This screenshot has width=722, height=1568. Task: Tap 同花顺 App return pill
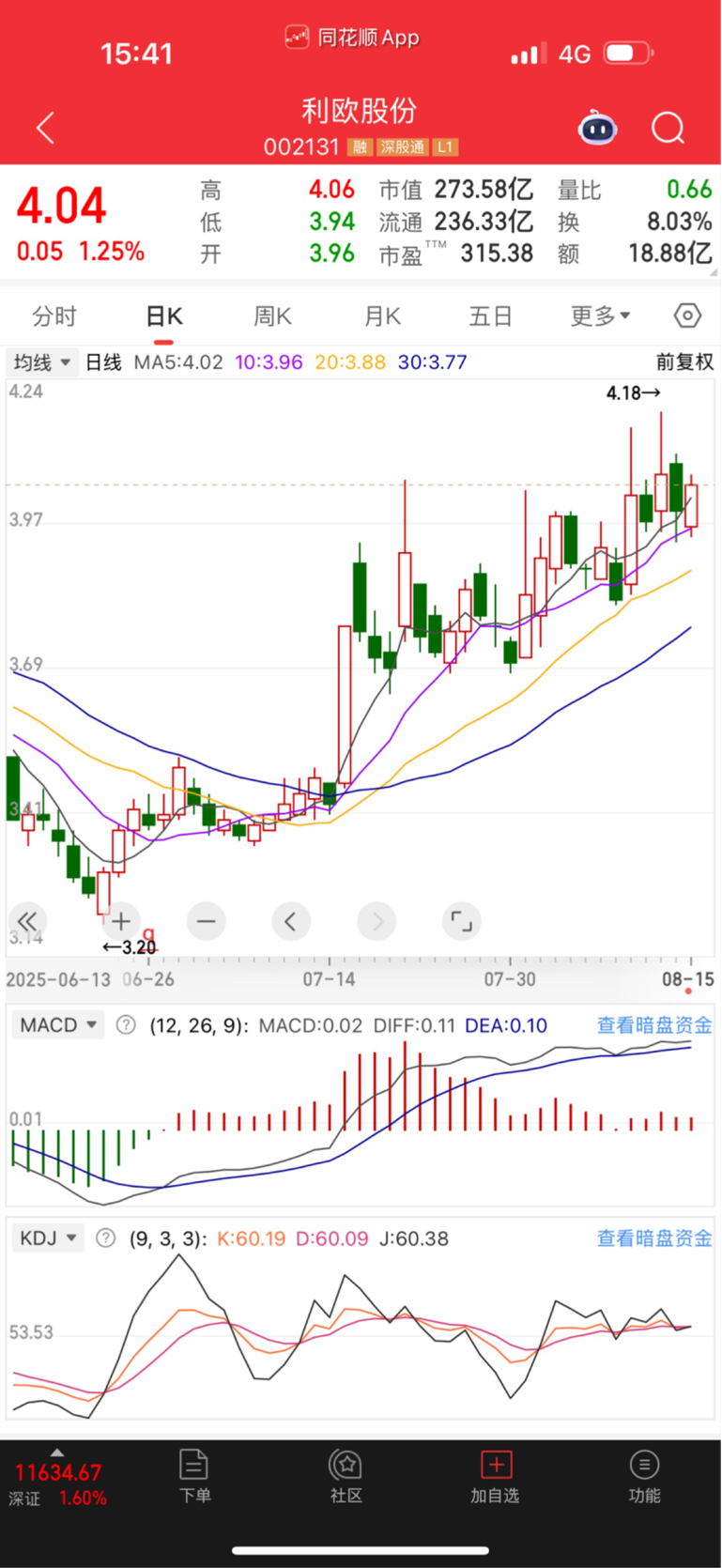click(352, 38)
